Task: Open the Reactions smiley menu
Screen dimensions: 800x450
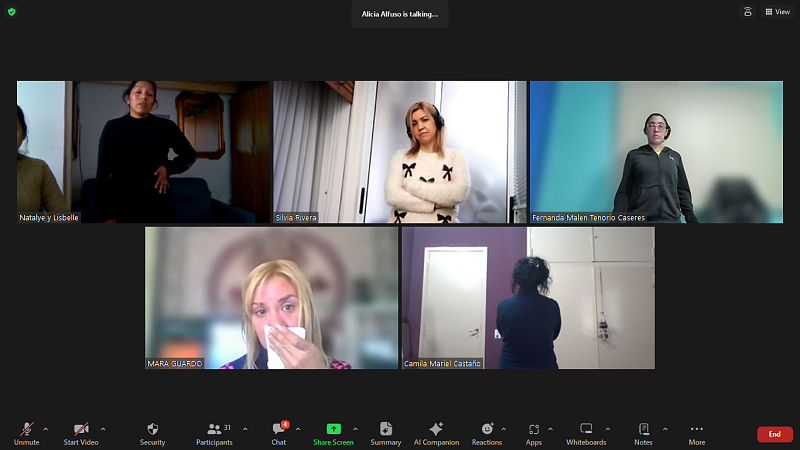Action: [x=487, y=432]
